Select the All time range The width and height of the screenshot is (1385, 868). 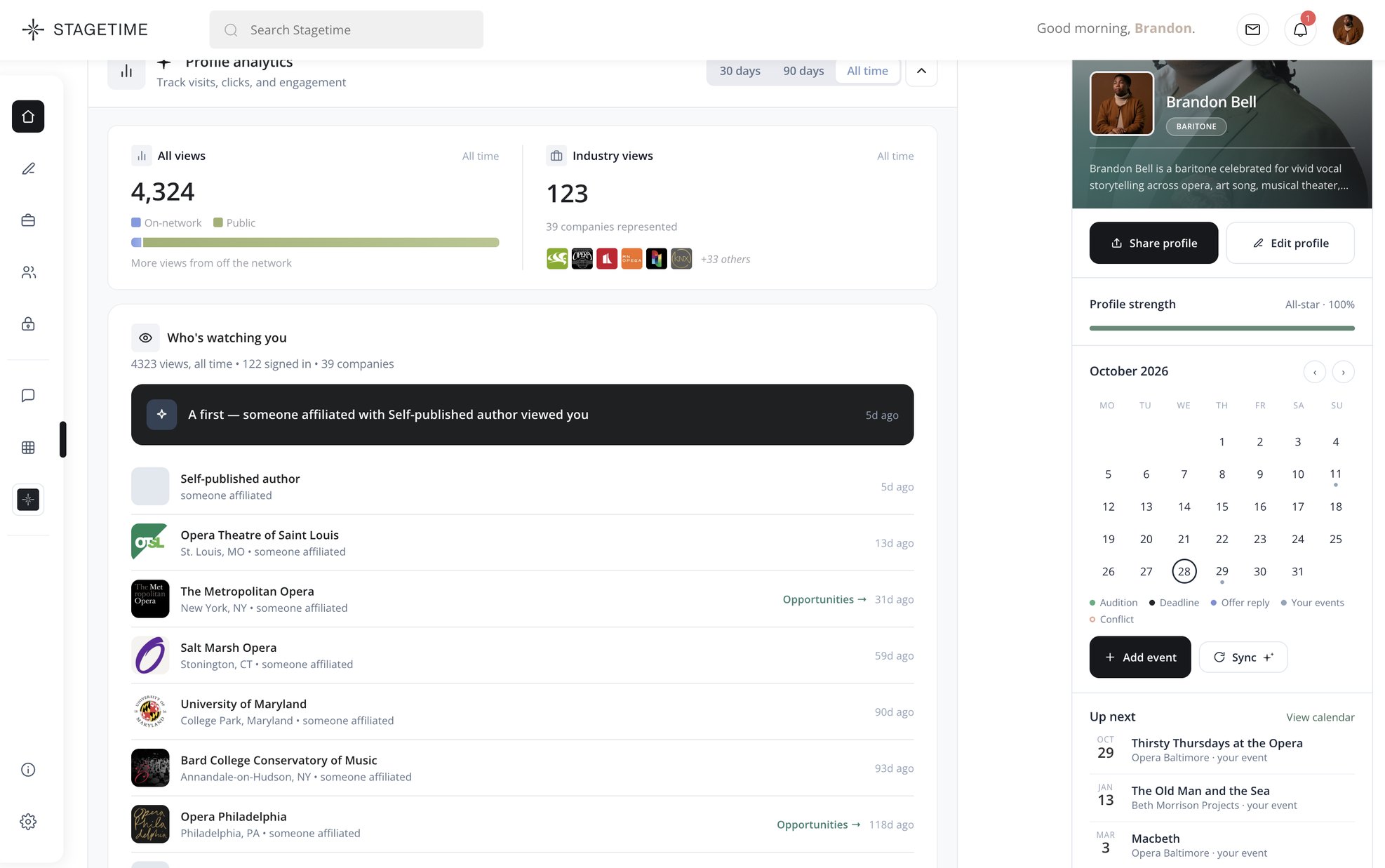click(867, 71)
